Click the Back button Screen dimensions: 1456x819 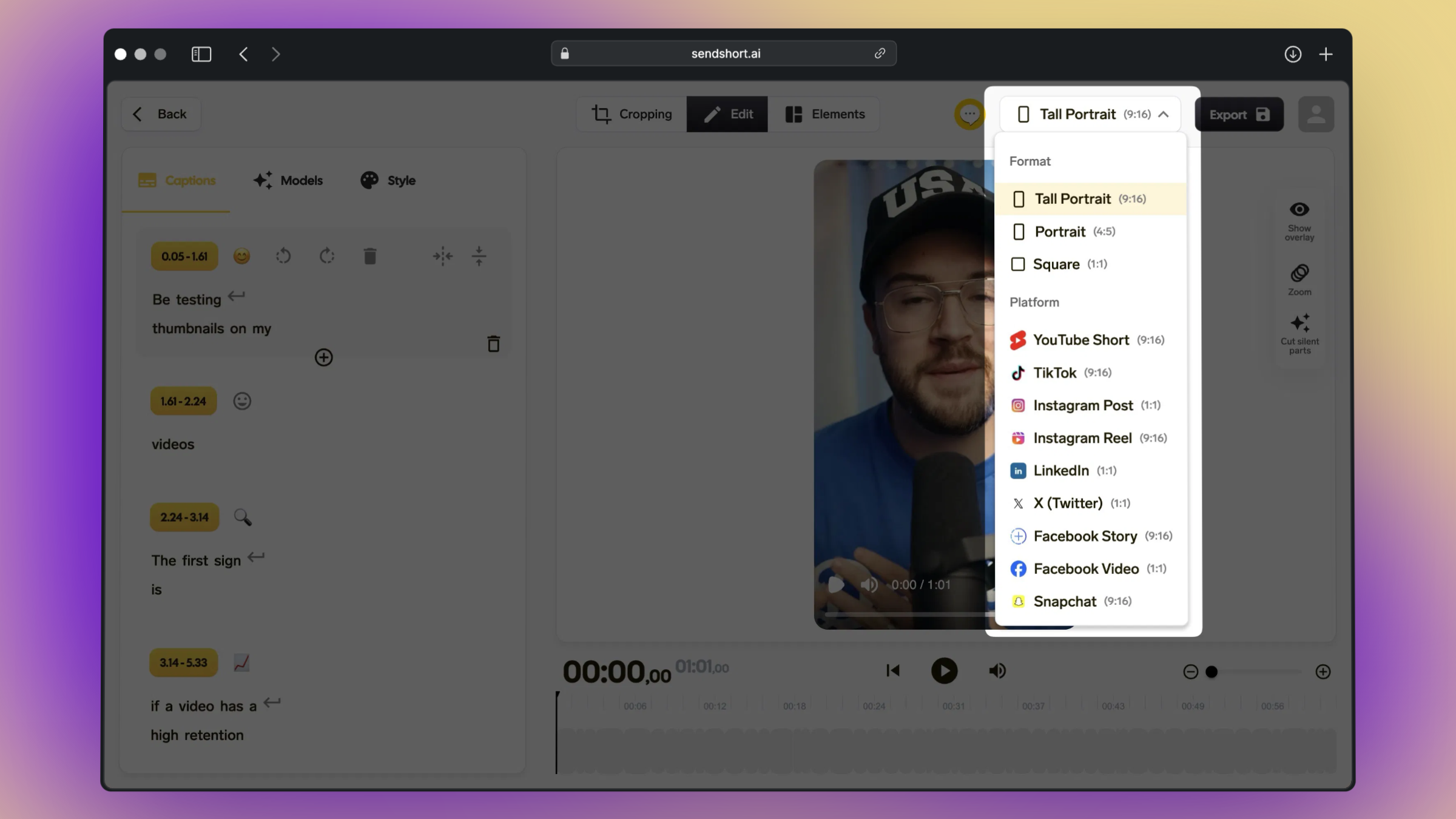click(x=161, y=114)
